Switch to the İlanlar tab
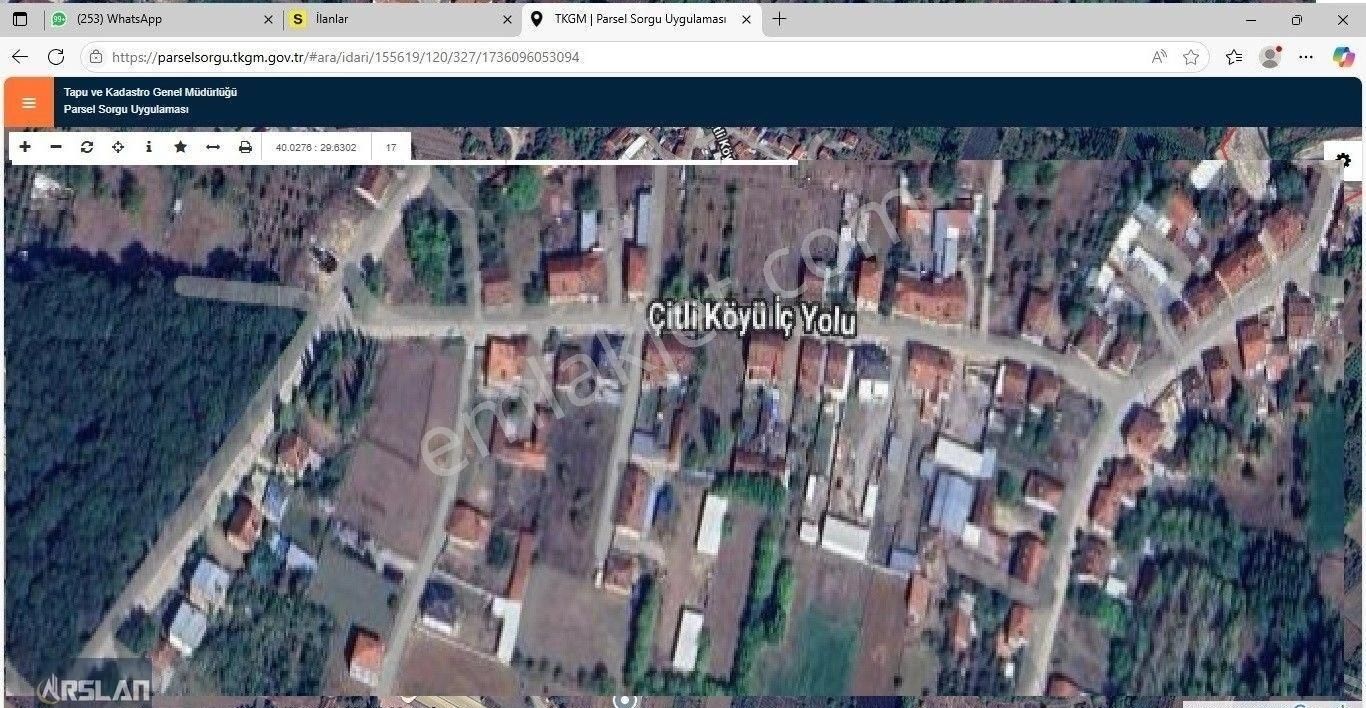 point(400,19)
